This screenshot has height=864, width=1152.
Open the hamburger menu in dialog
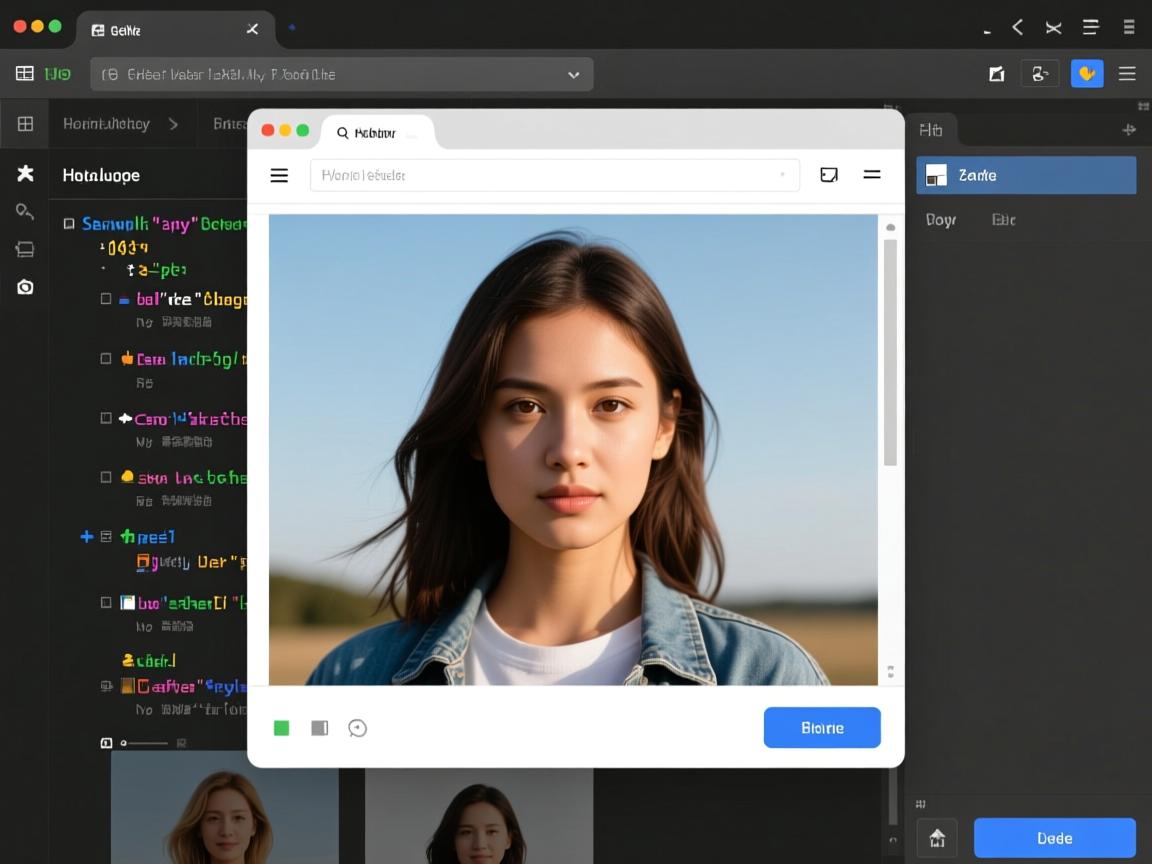point(279,175)
